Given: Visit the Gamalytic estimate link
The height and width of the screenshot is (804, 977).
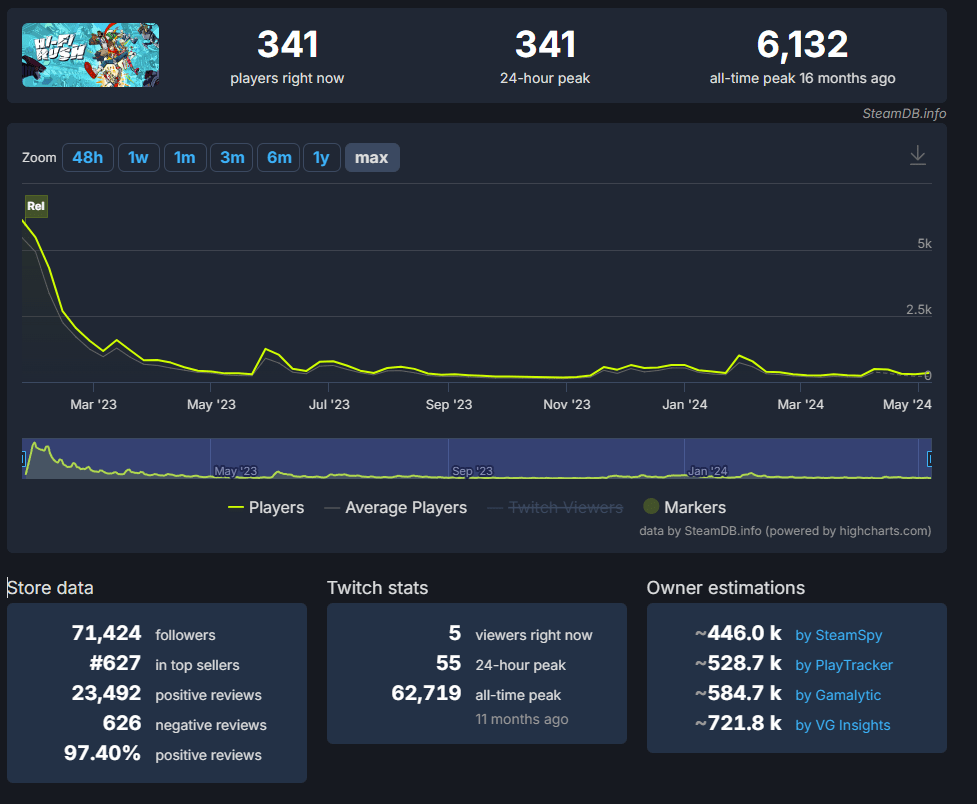Looking at the screenshot, I should point(838,695).
